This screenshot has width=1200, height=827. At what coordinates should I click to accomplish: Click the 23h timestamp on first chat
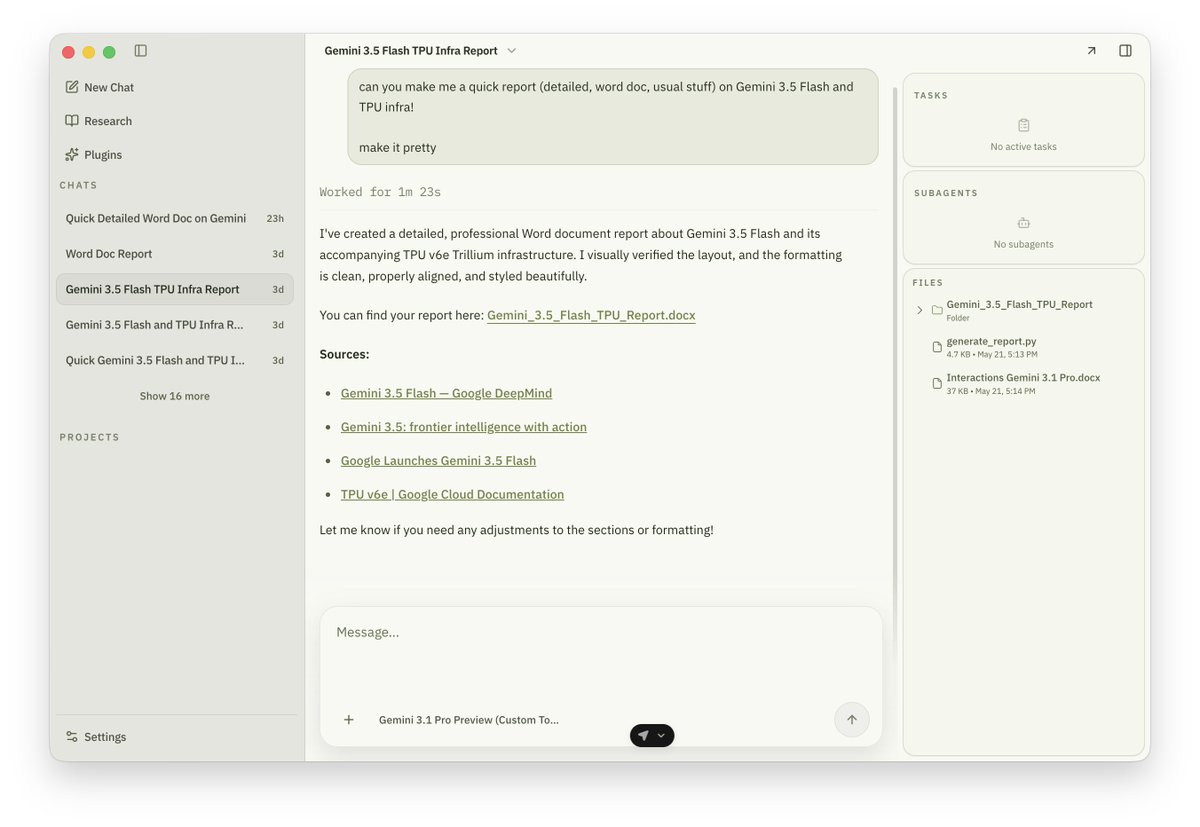(275, 218)
